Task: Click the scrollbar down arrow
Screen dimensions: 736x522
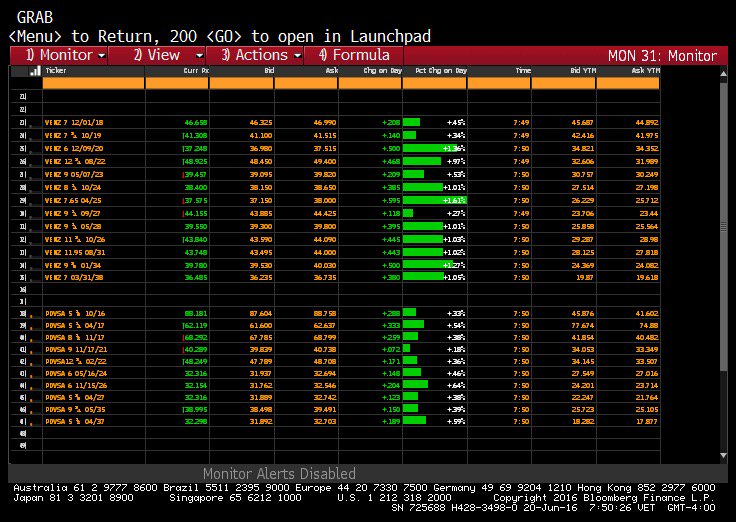Action: click(723, 455)
